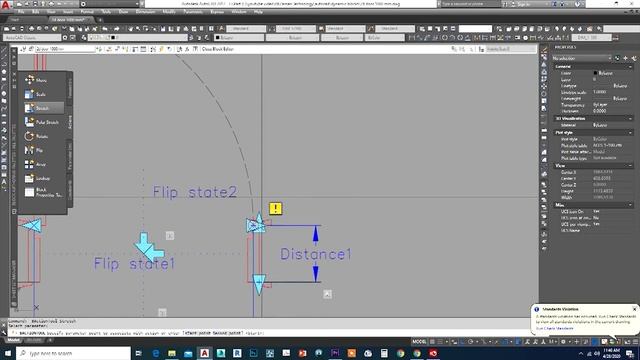Collapse the Misc section in Properties

click(x=630, y=205)
